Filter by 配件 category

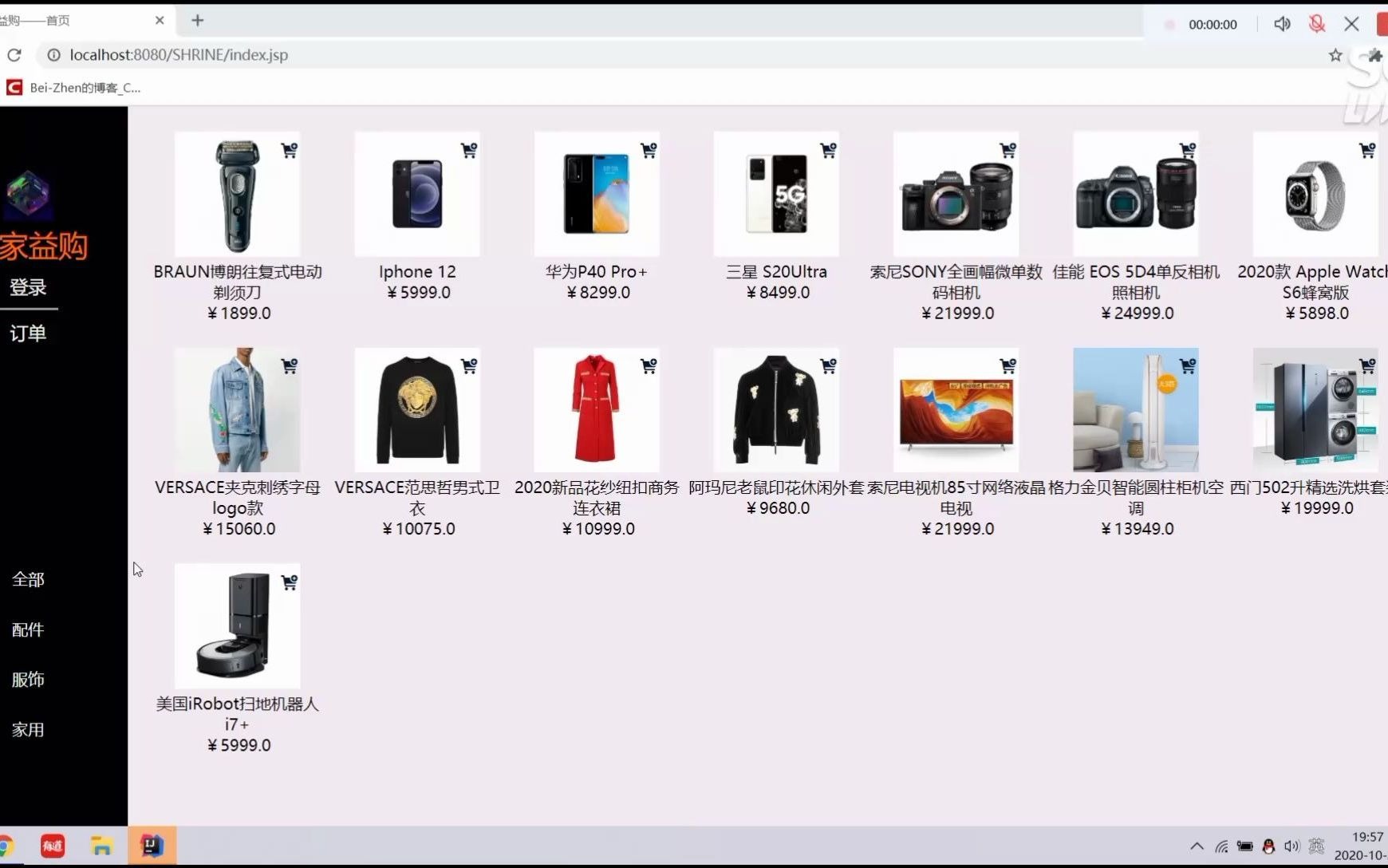pos(28,629)
